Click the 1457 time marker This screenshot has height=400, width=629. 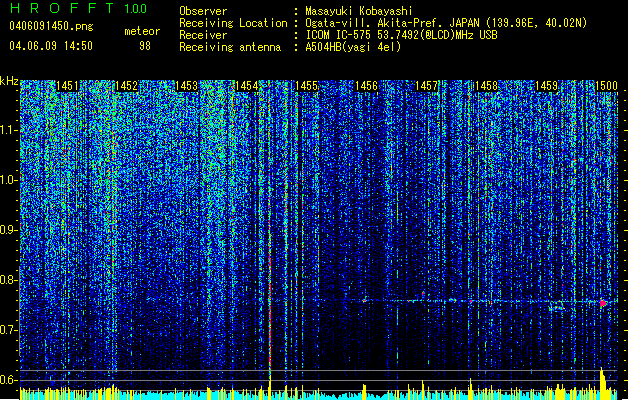[x=426, y=86]
